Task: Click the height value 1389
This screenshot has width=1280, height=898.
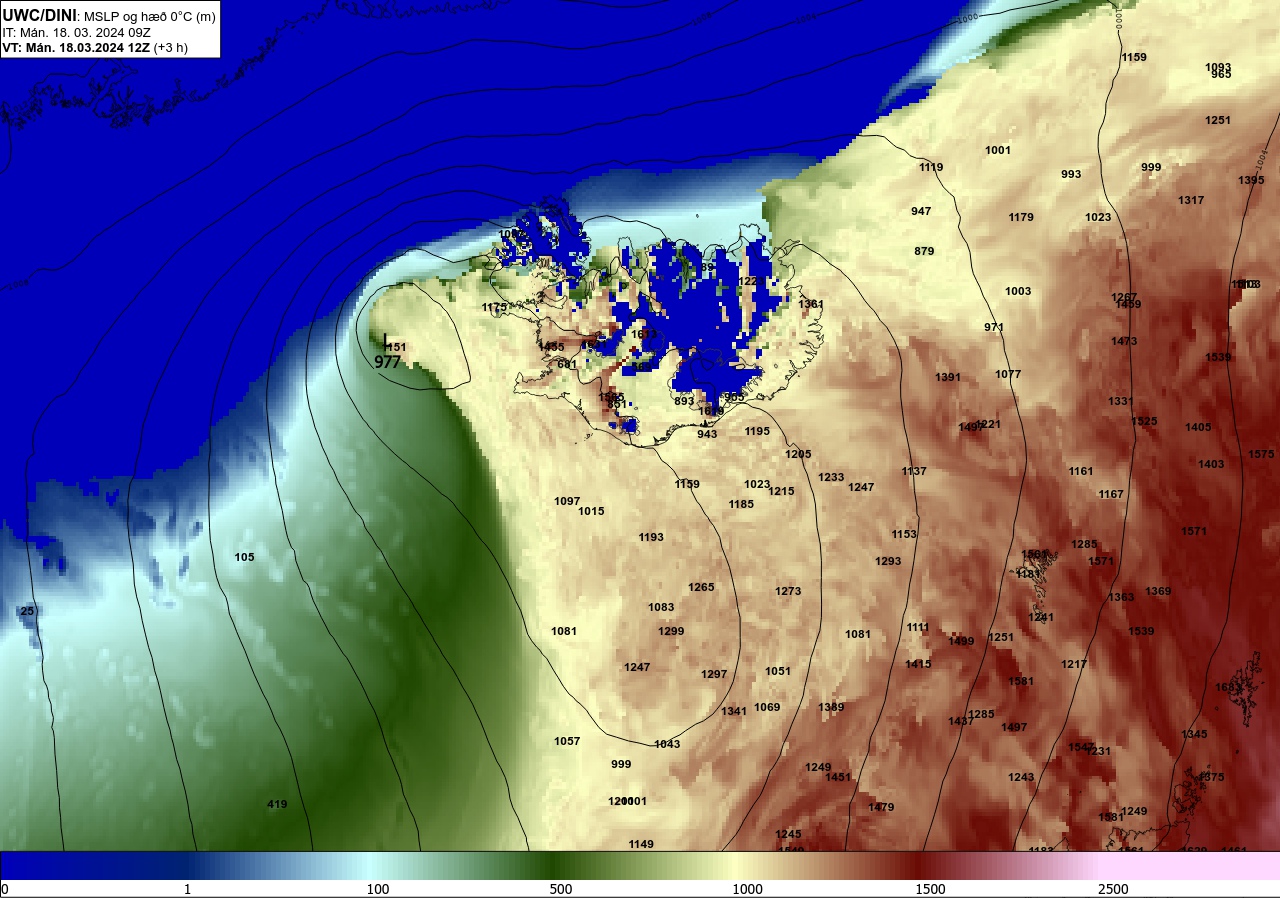Action: [x=831, y=707]
